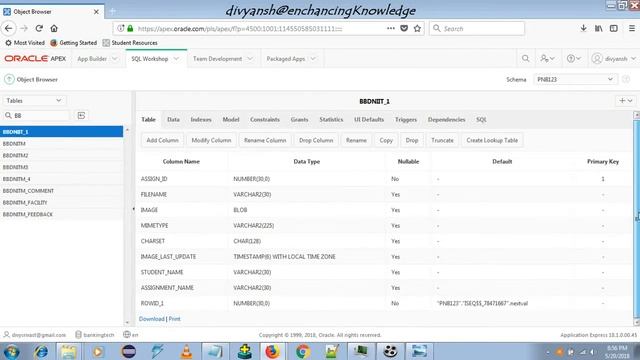Viewport: 640px width, 360px height.
Task: Switch to the Triggers tab
Action: point(406,120)
